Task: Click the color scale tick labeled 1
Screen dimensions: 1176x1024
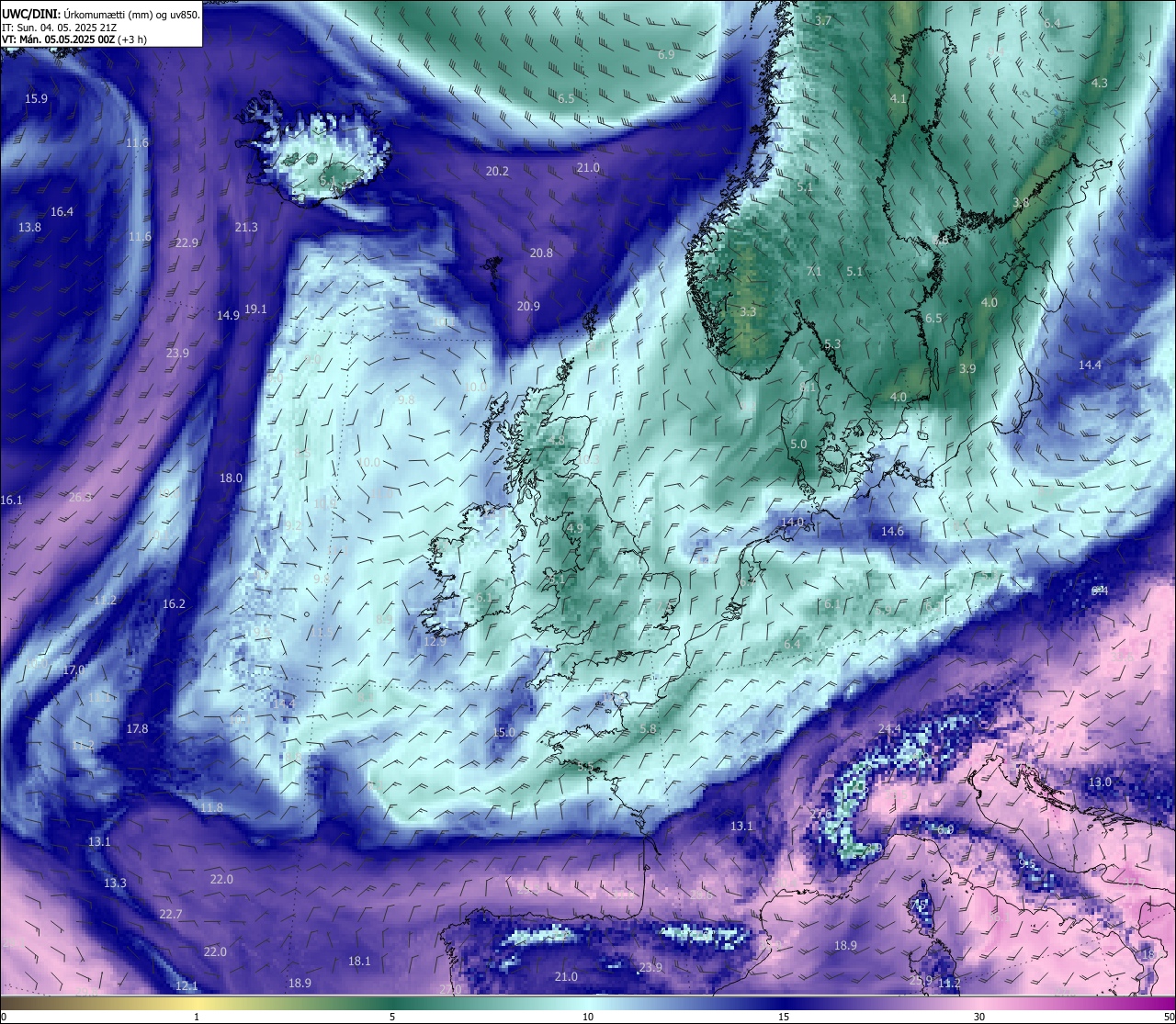Action: pos(197,1016)
